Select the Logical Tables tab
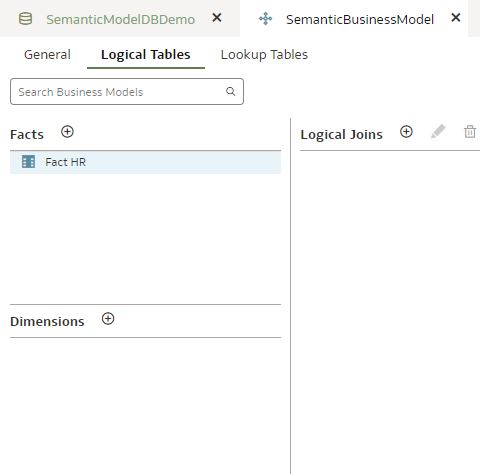This screenshot has height=474, width=480. [146, 54]
